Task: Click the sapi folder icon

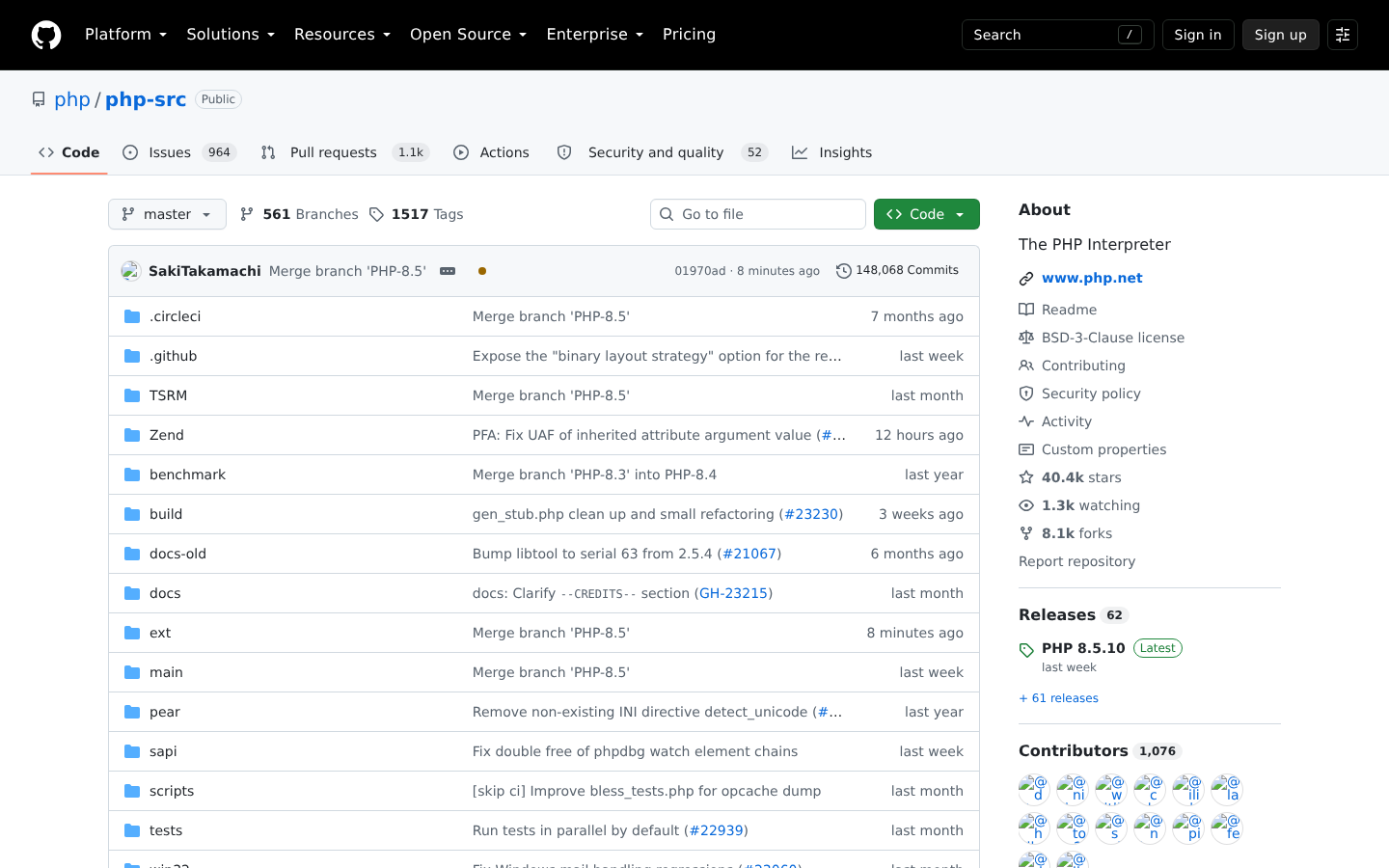Action: pyautogui.click(x=132, y=751)
